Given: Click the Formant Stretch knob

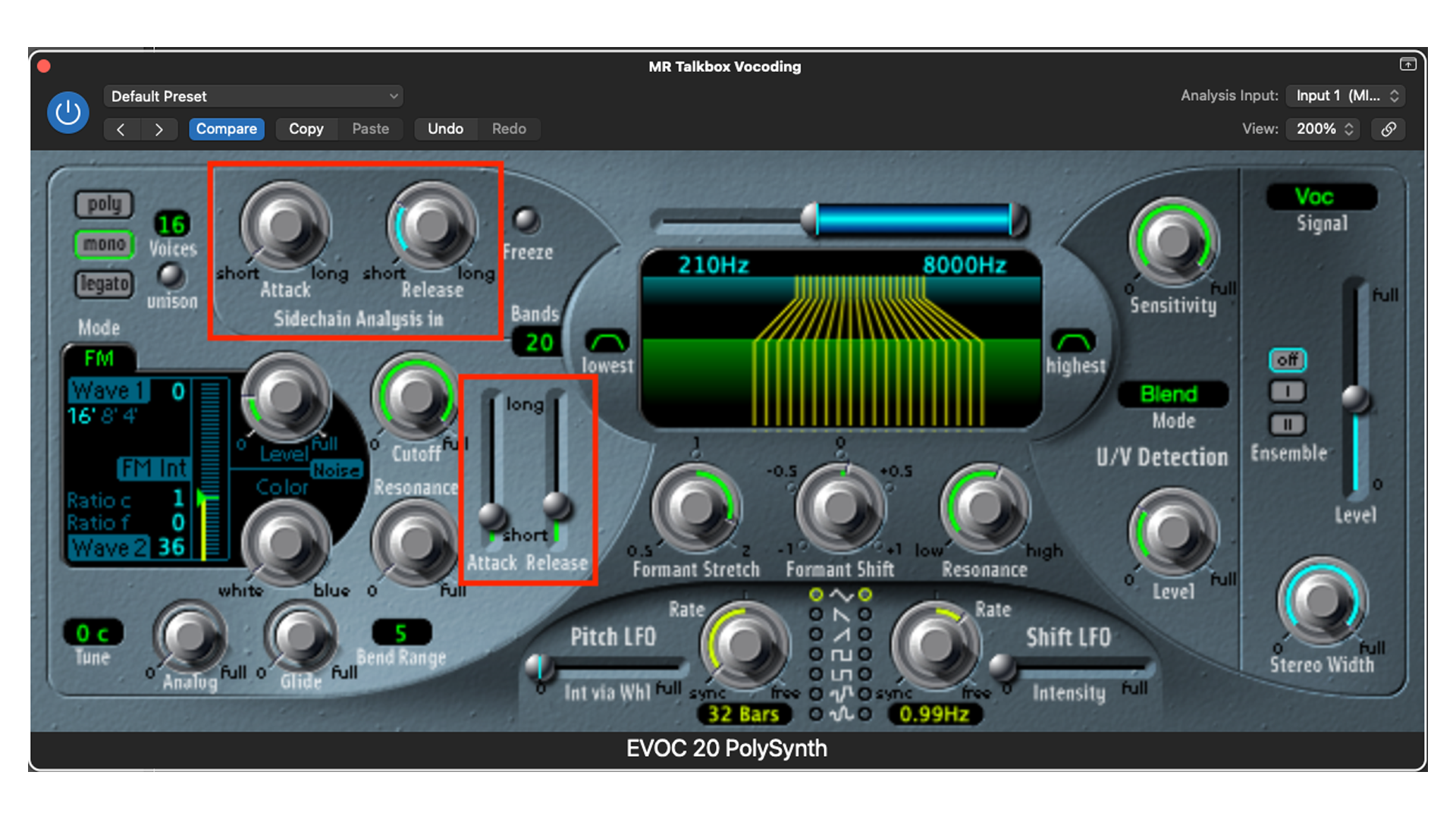Looking at the screenshot, I should click(695, 508).
